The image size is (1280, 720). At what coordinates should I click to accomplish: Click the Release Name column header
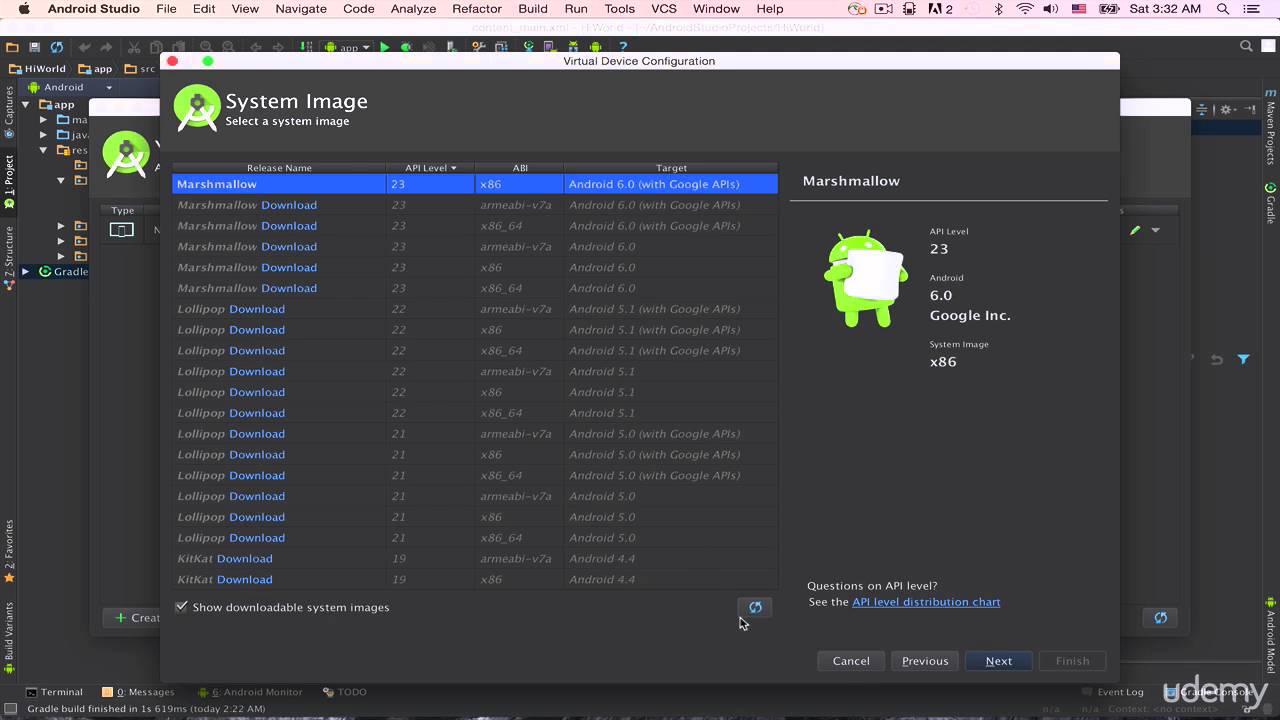[279, 168]
